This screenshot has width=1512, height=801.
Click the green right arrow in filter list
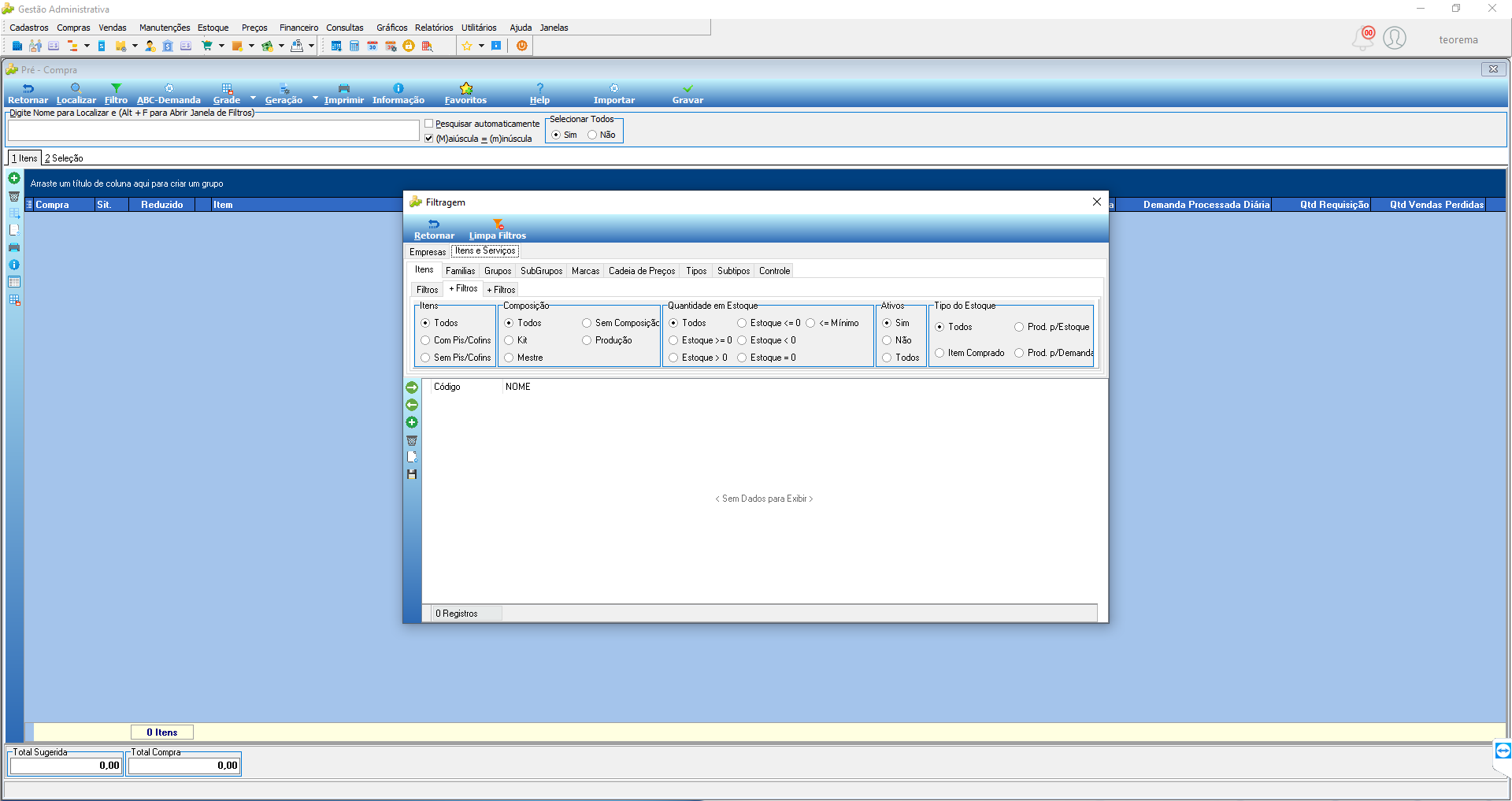pyautogui.click(x=412, y=388)
